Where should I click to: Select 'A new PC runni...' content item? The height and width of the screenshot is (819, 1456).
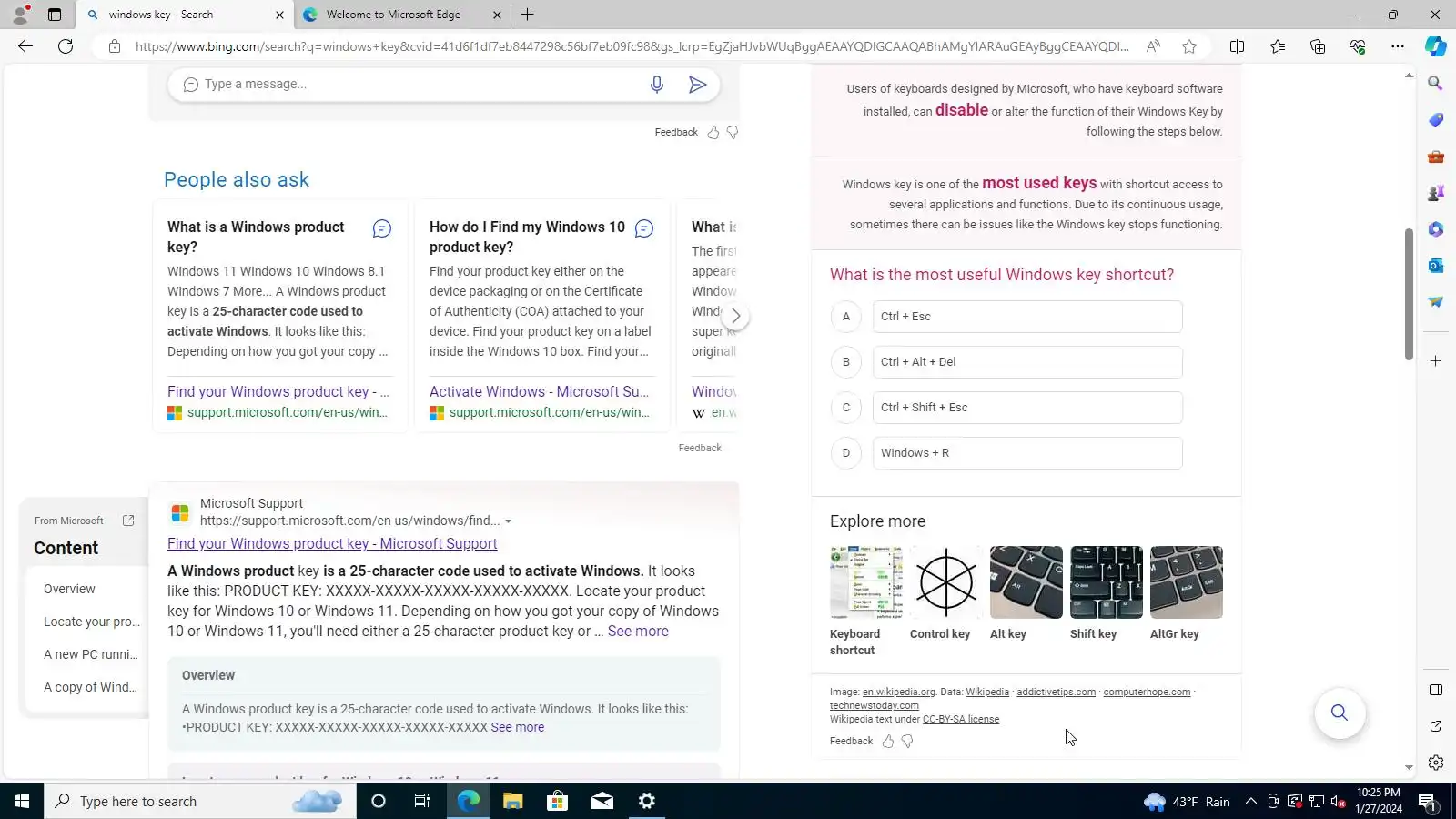tap(91, 655)
